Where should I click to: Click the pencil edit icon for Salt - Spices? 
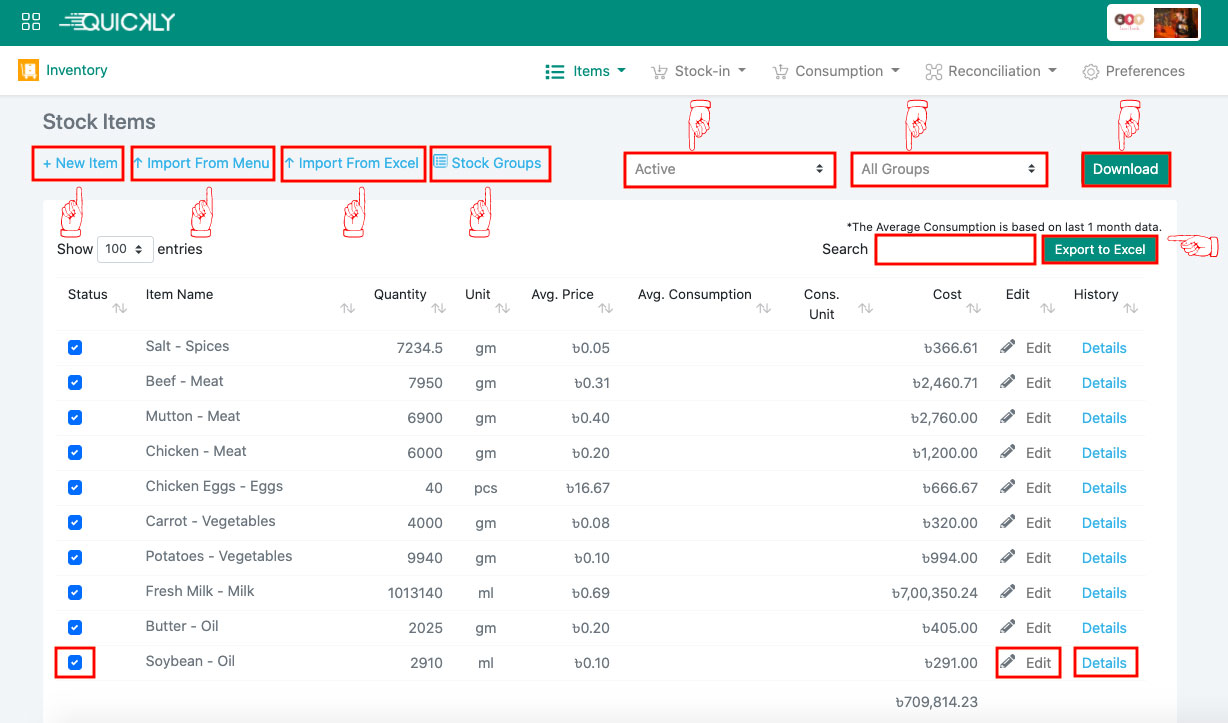(x=1008, y=347)
